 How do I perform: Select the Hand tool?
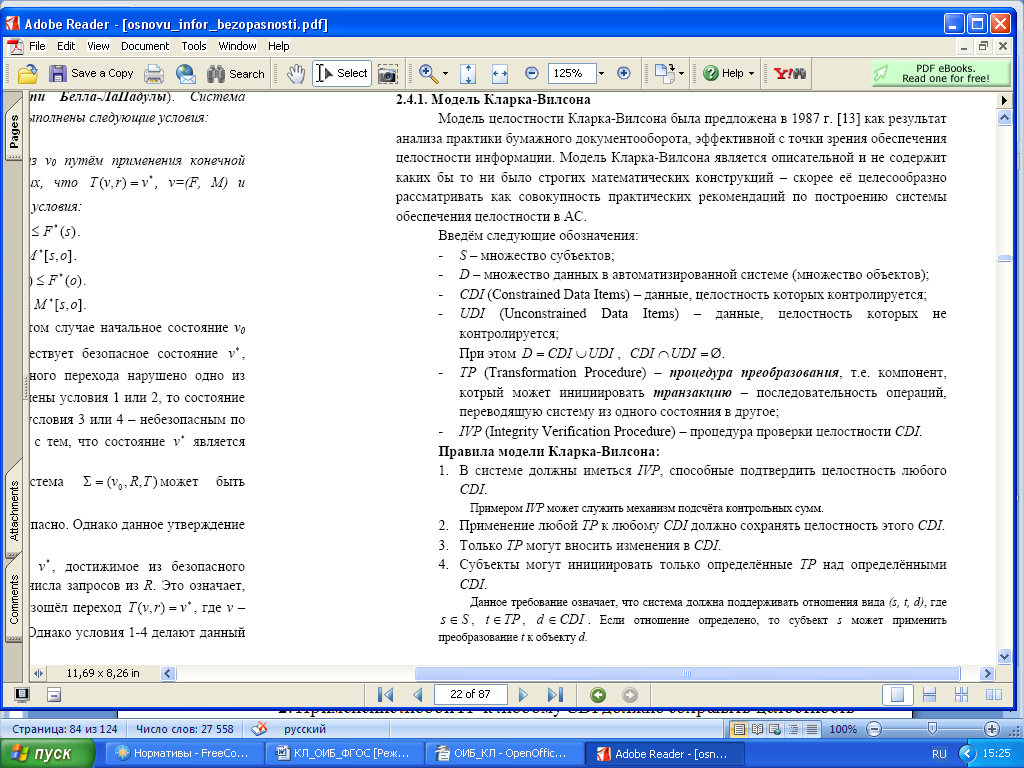[x=296, y=74]
